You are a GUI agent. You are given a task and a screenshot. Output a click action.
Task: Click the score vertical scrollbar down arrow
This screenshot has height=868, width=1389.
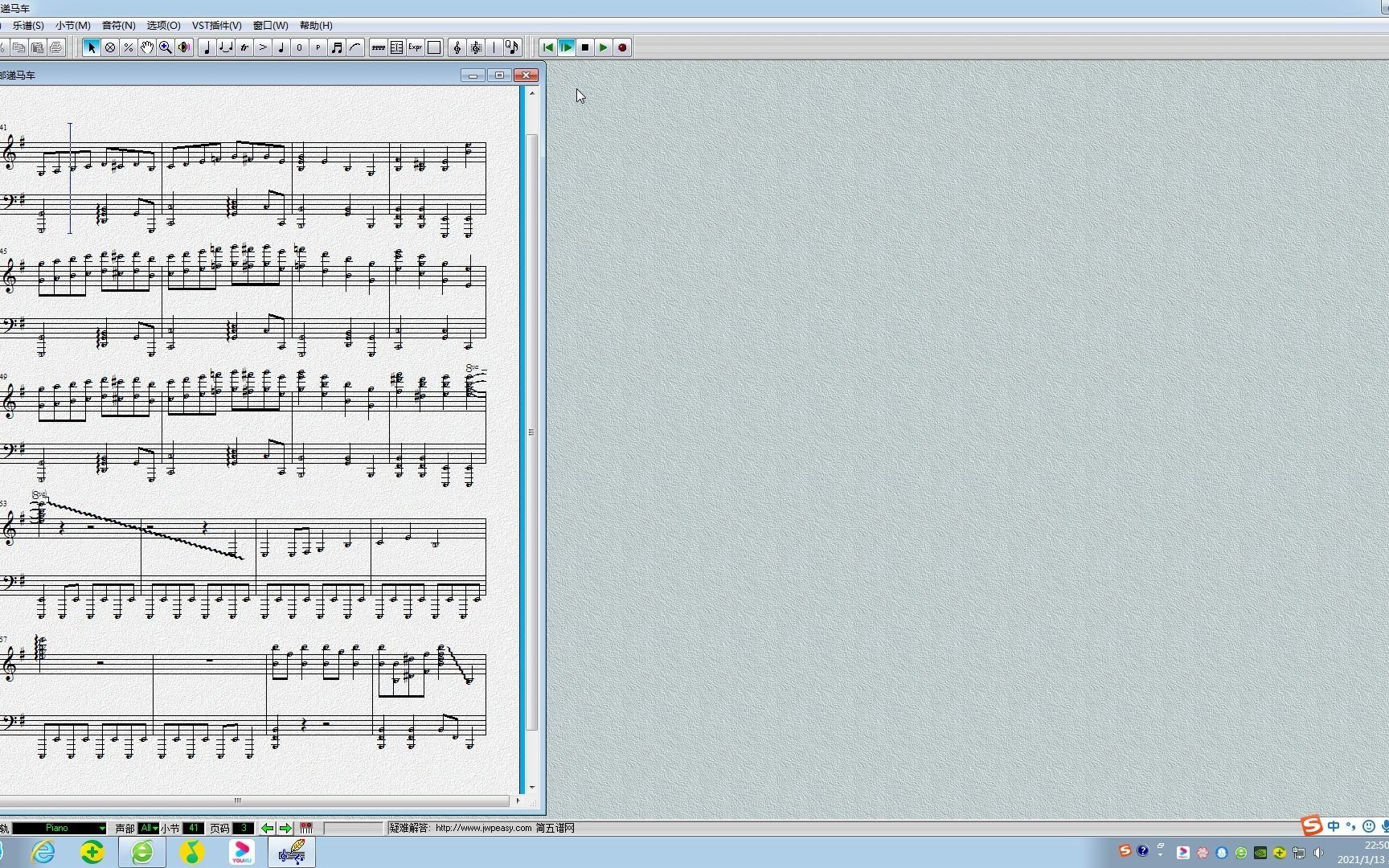pyautogui.click(x=531, y=788)
